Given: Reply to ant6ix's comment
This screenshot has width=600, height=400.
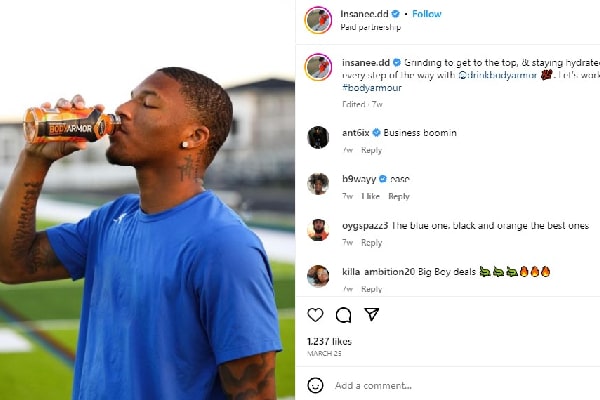Looking at the screenshot, I should point(371,151).
